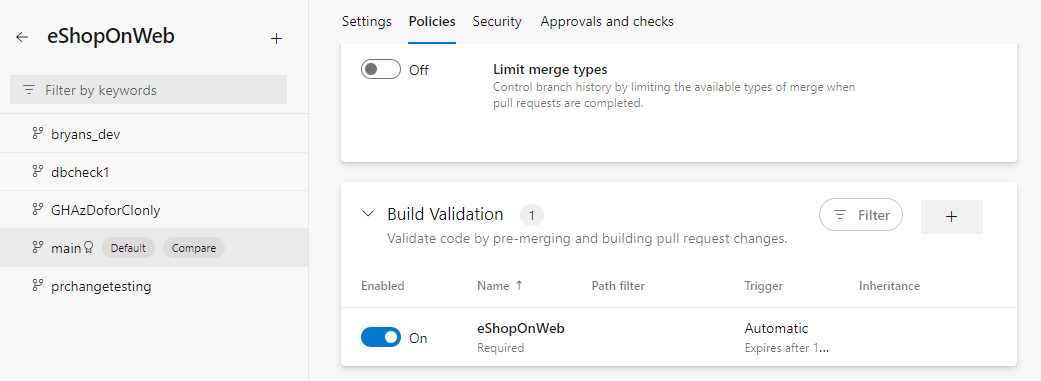Click the branch icon beside GHAzDoforCIonly
Image resolution: width=1041 pixels, height=381 pixels.
click(38, 210)
